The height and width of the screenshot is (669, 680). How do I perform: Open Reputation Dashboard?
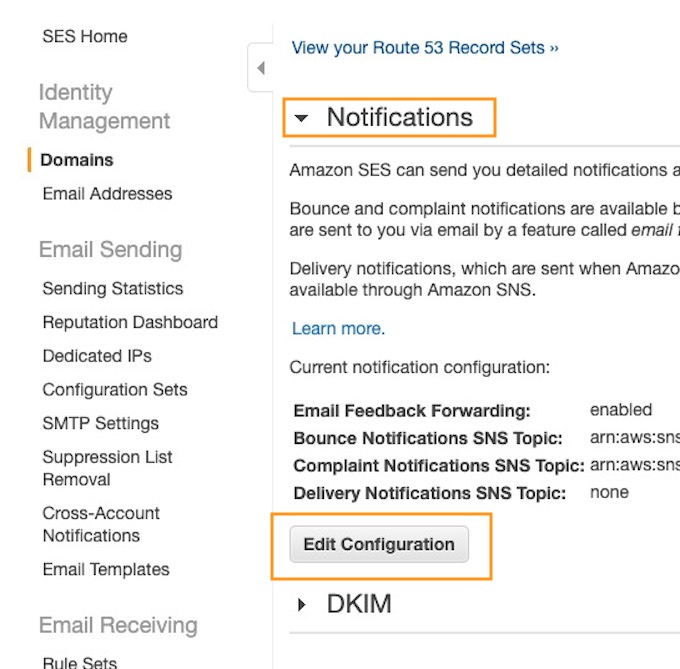pyautogui.click(x=130, y=323)
